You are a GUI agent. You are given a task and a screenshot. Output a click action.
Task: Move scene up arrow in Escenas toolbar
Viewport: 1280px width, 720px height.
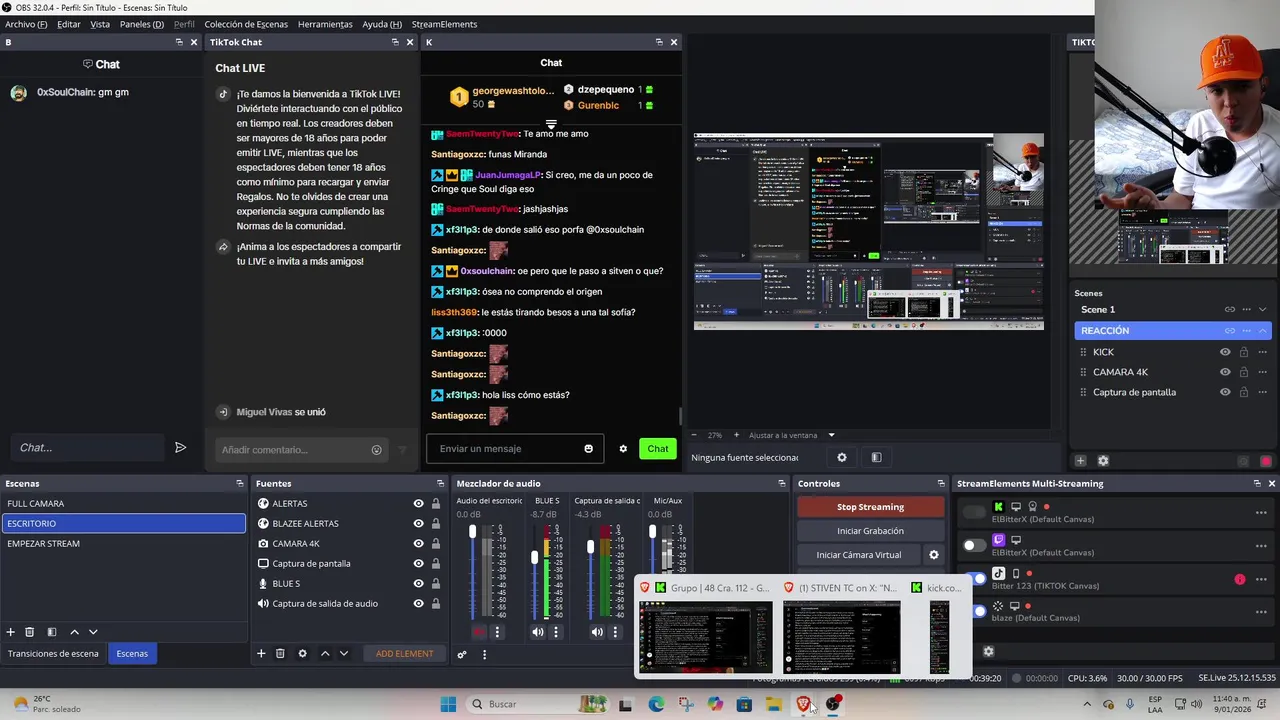[x=74, y=632]
